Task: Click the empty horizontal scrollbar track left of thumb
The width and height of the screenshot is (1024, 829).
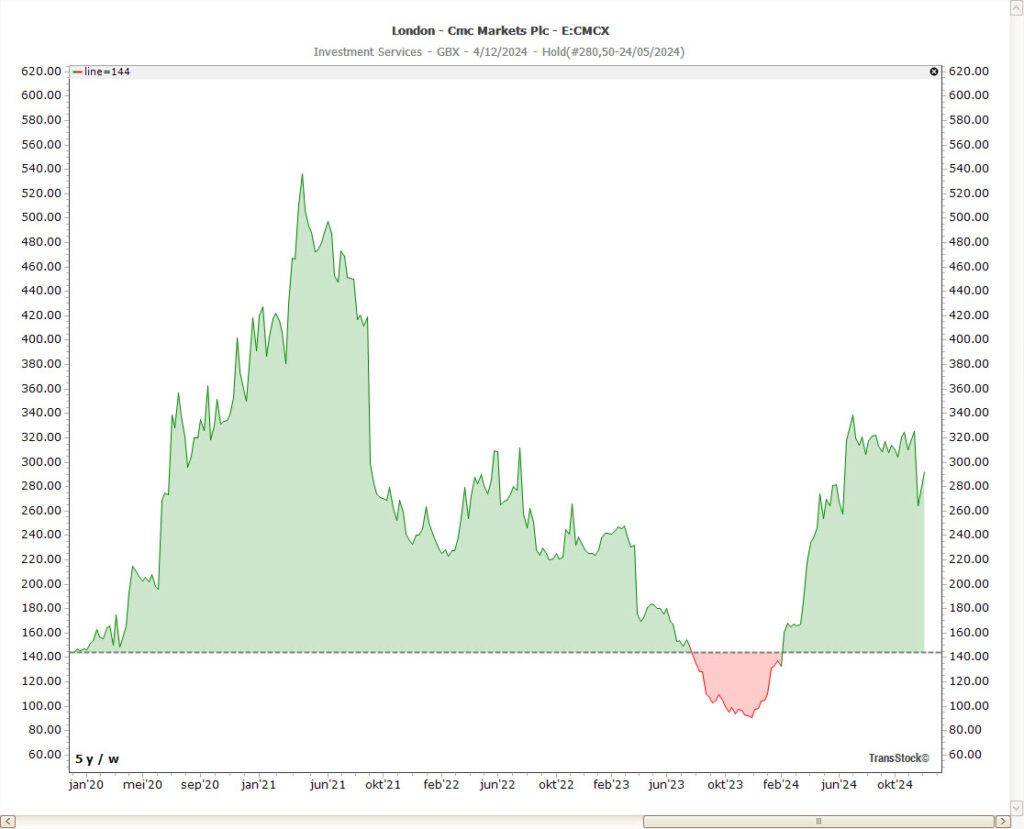Action: pyautogui.click(x=330, y=821)
